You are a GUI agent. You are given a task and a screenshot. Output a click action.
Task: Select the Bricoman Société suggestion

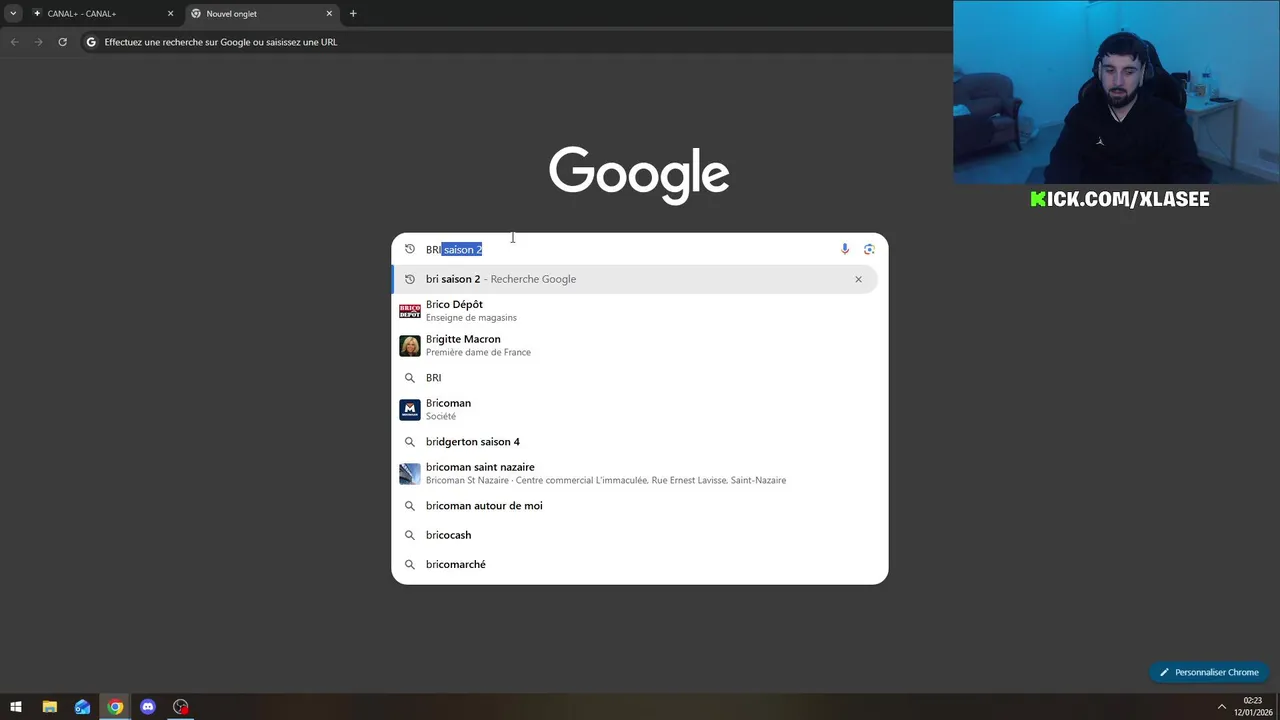pos(635,409)
